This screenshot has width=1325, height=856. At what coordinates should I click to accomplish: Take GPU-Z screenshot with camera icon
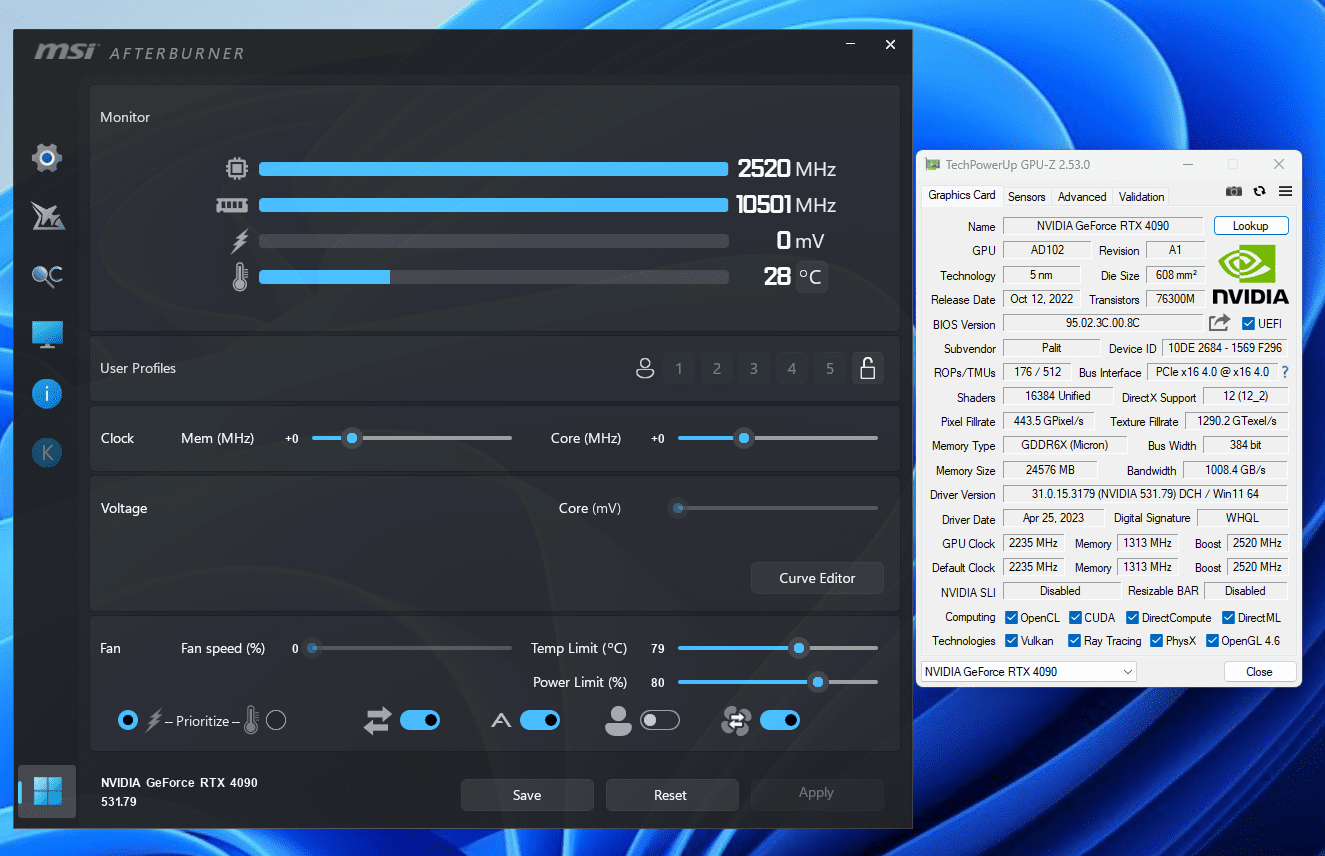click(x=1234, y=191)
